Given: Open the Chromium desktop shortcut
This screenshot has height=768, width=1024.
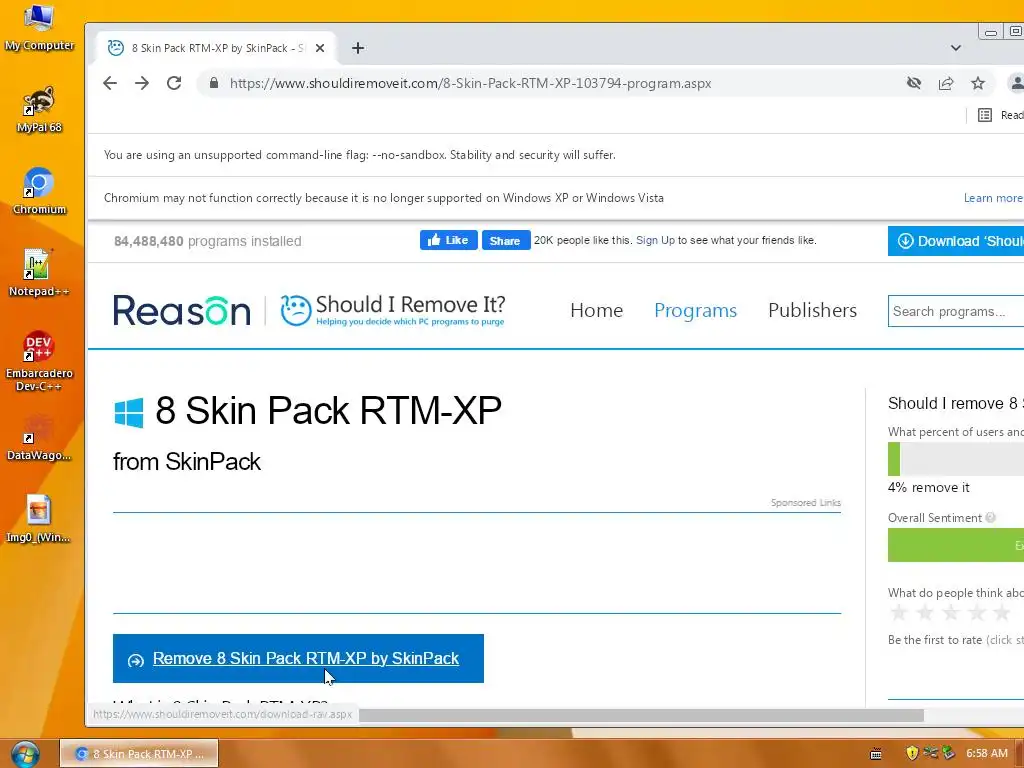Looking at the screenshot, I should tap(39, 191).
